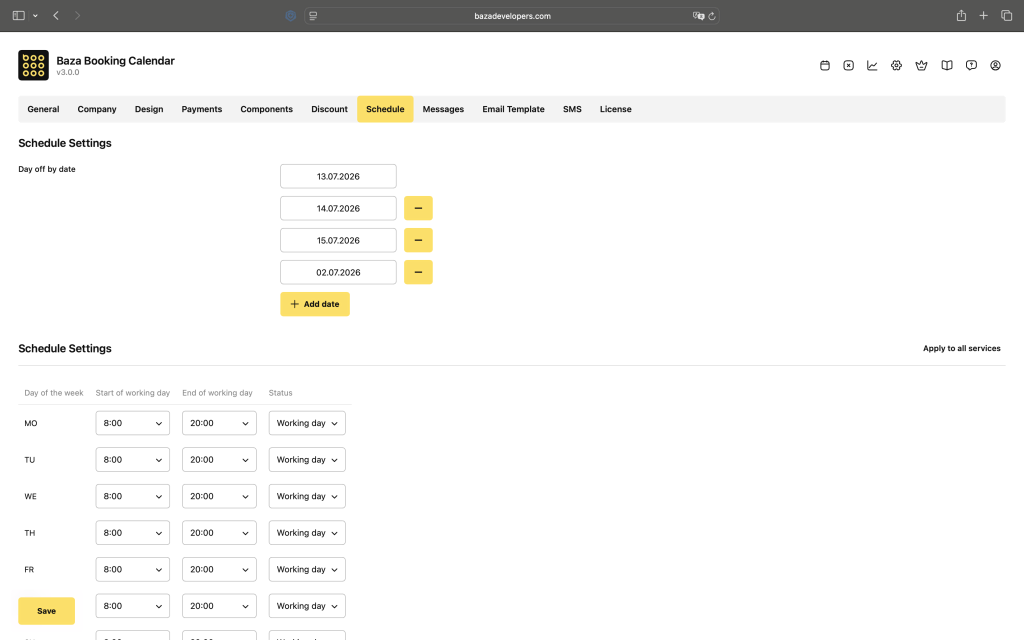Image resolution: width=1024 pixels, height=640 pixels.
Task: Open the documentation book icon
Action: coord(946,65)
